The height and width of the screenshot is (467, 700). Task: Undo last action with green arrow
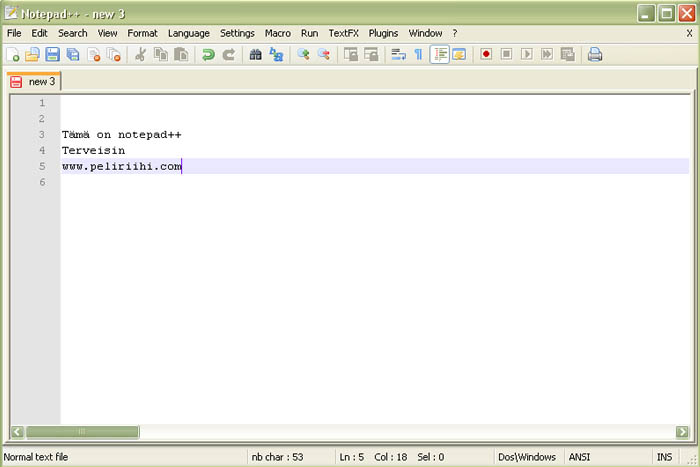click(208, 54)
